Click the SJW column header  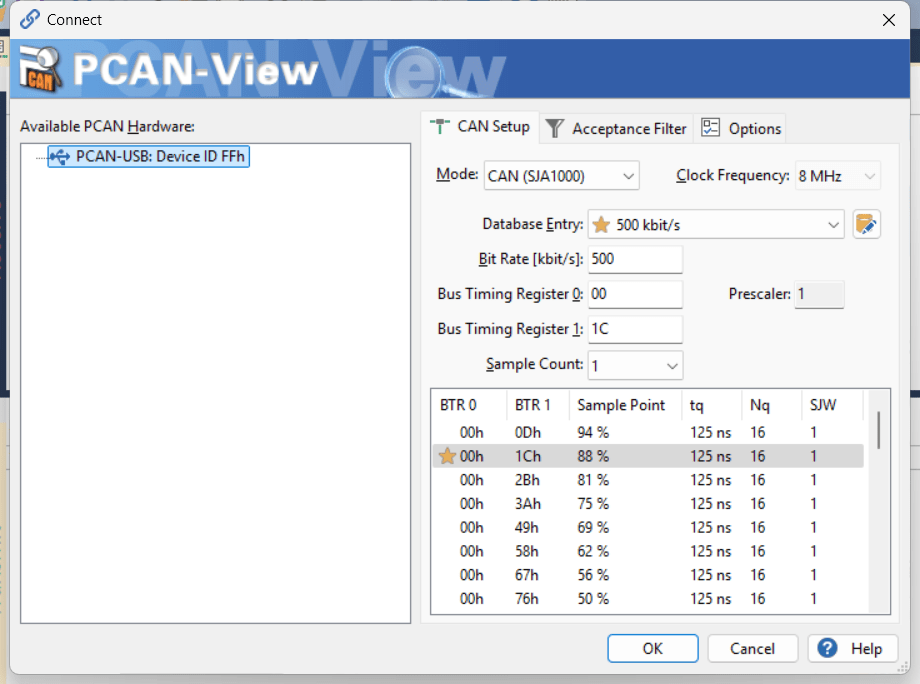coord(833,405)
